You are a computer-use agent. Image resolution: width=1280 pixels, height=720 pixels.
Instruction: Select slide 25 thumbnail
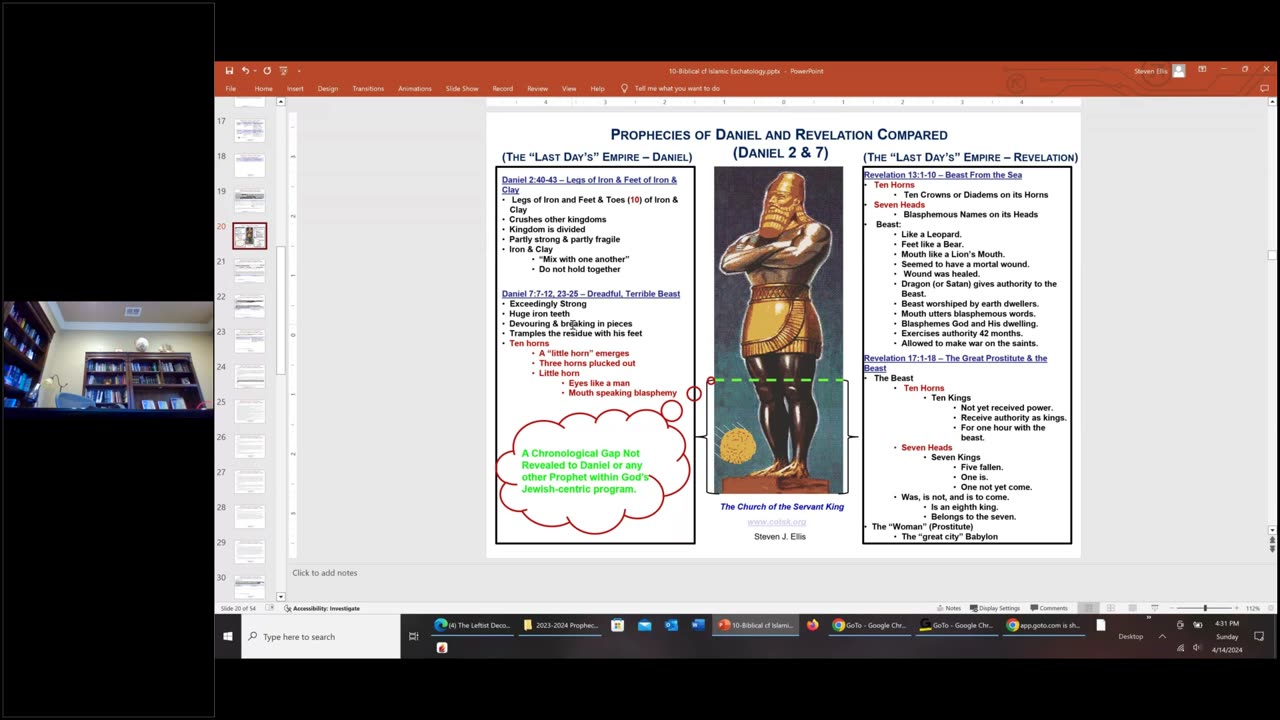250,411
